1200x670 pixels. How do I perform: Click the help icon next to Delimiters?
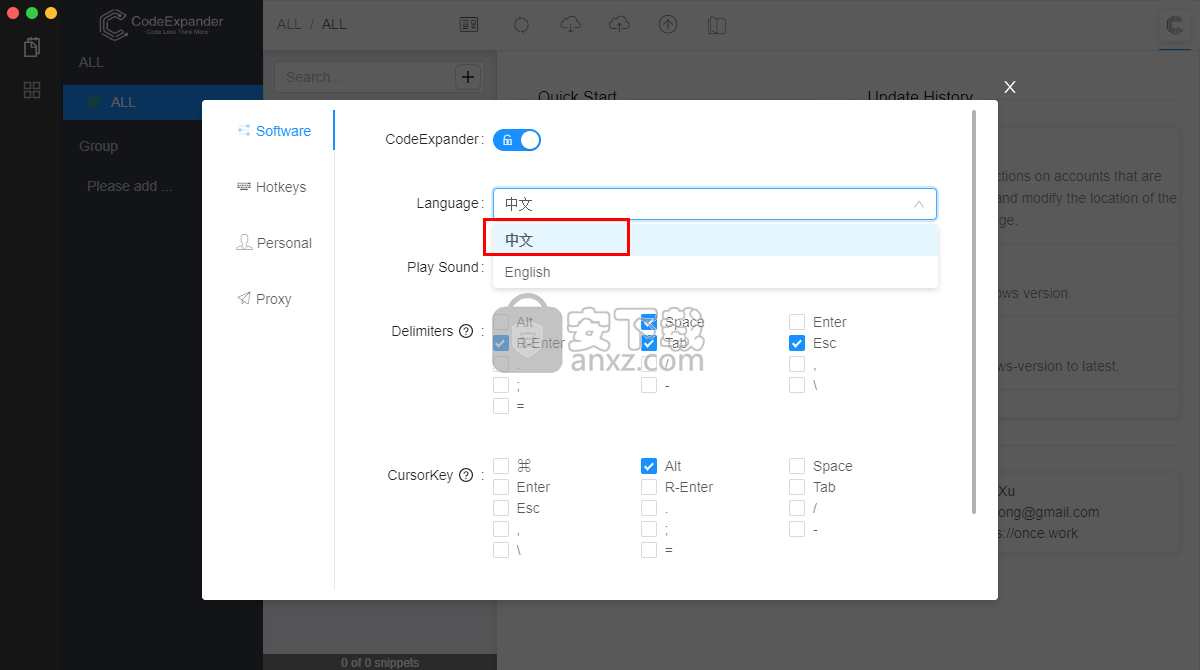(466, 332)
